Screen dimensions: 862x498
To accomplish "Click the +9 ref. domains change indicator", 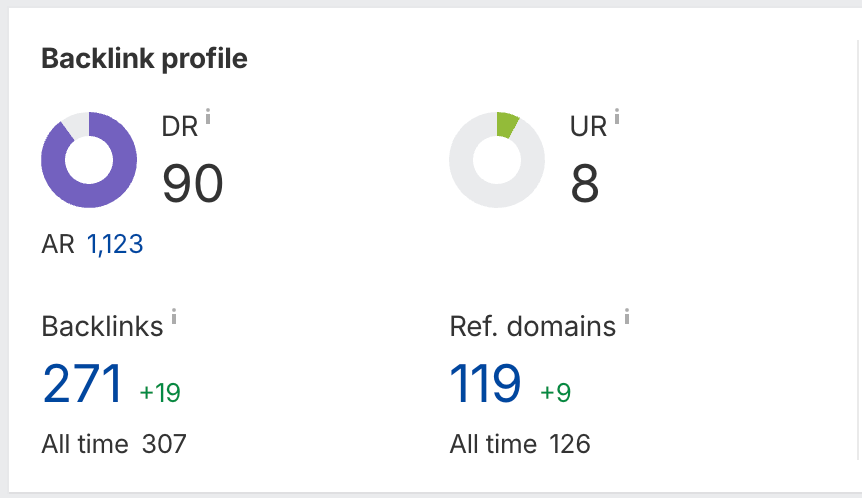I will [x=555, y=392].
